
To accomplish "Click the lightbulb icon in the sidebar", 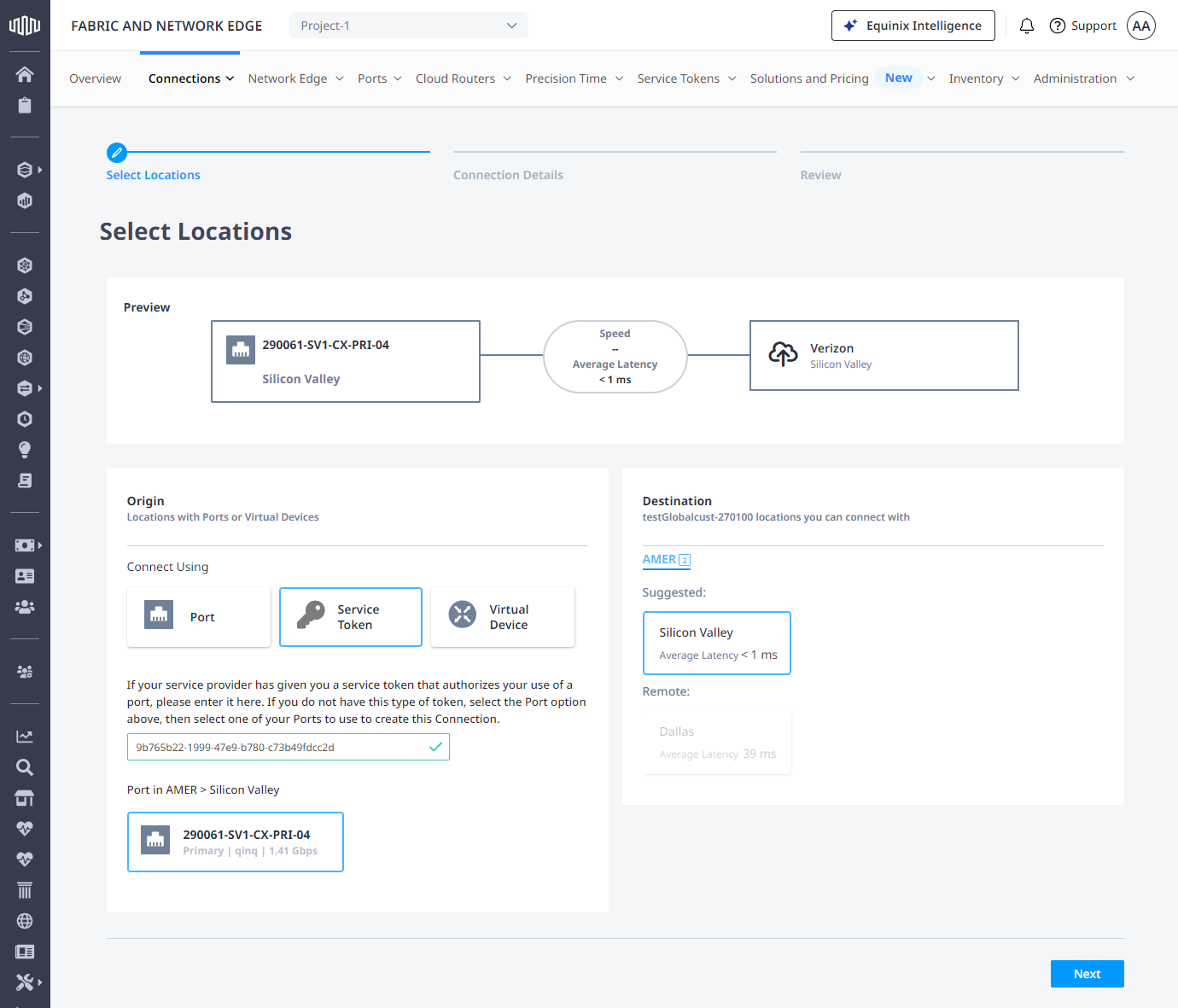I will coord(25,450).
